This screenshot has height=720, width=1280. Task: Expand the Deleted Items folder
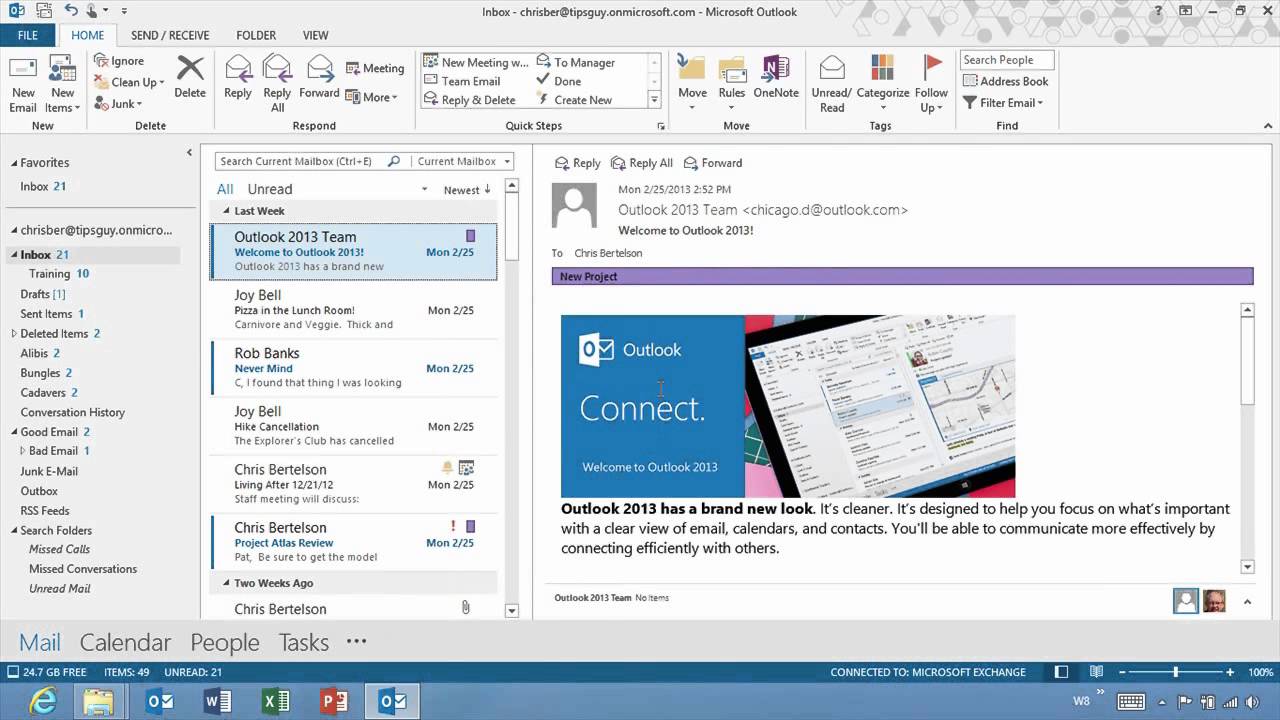(x=14, y=334)
